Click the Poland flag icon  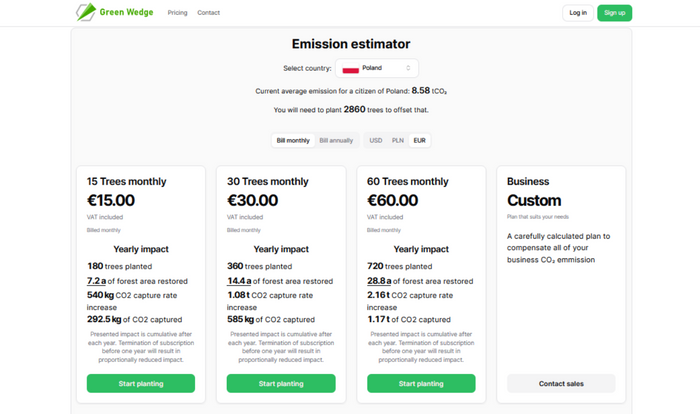click(x=350, y=69)
